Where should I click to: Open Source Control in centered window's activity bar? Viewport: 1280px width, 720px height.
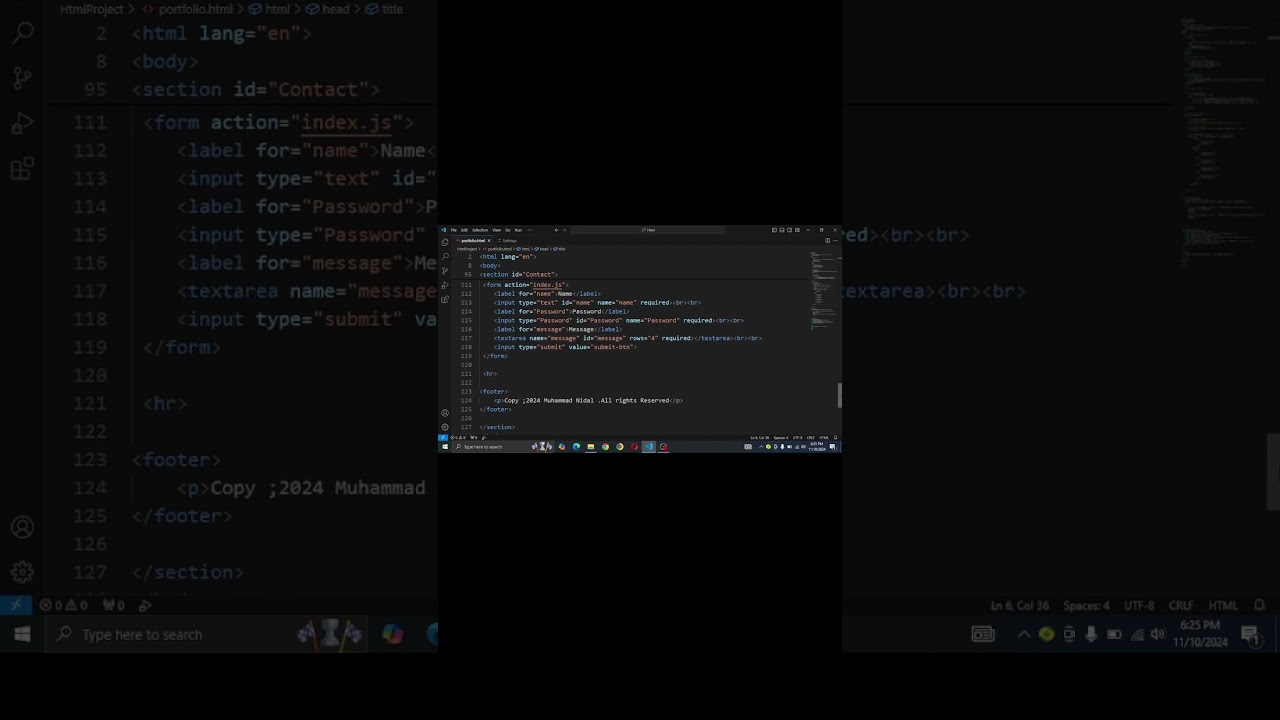click(445, 270)
